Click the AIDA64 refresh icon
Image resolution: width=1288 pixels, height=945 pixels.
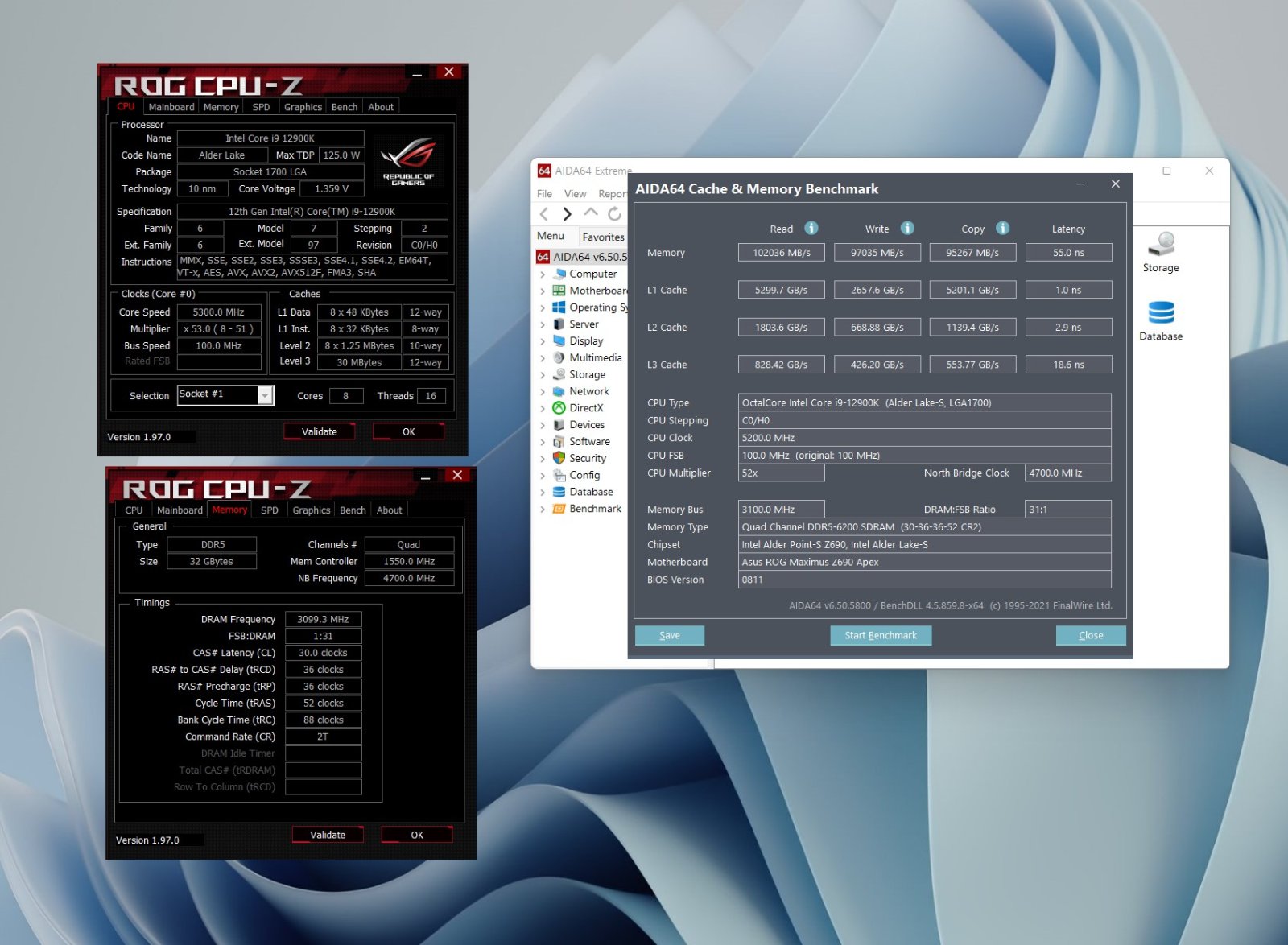[614, 213]
